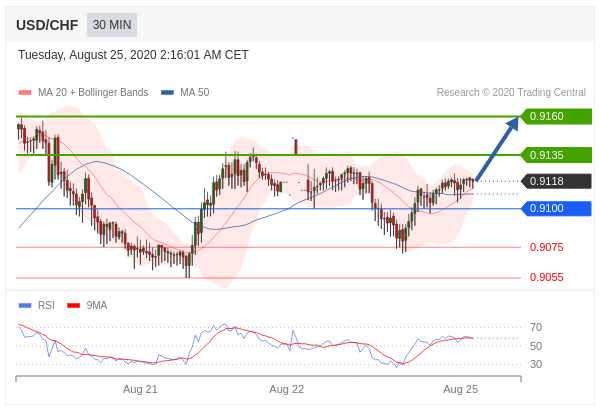The width and height of the screenshot is (602, 411).
Task: Select the chart timestamp Tuesday, August 25, 2020
Action: (133, 55)
